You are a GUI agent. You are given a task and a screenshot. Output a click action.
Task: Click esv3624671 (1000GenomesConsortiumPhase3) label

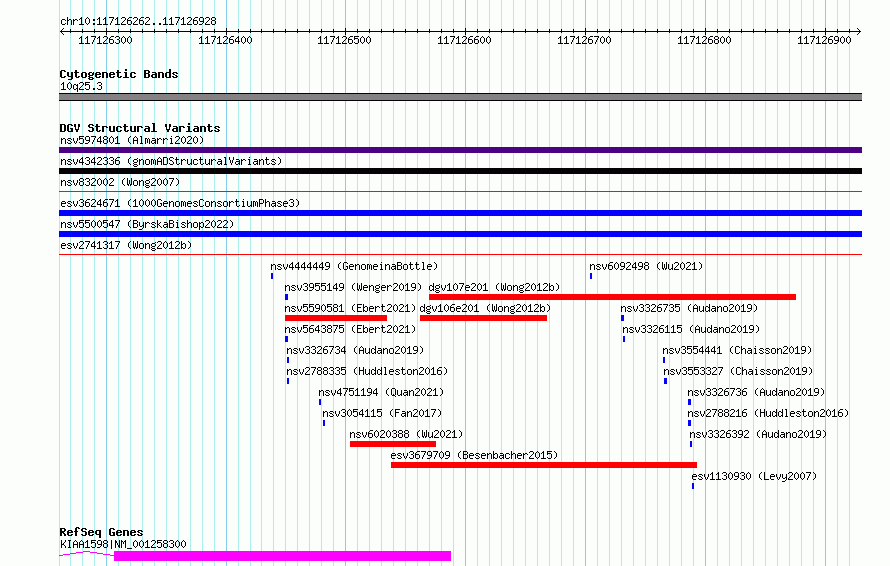tap(180, 203)
